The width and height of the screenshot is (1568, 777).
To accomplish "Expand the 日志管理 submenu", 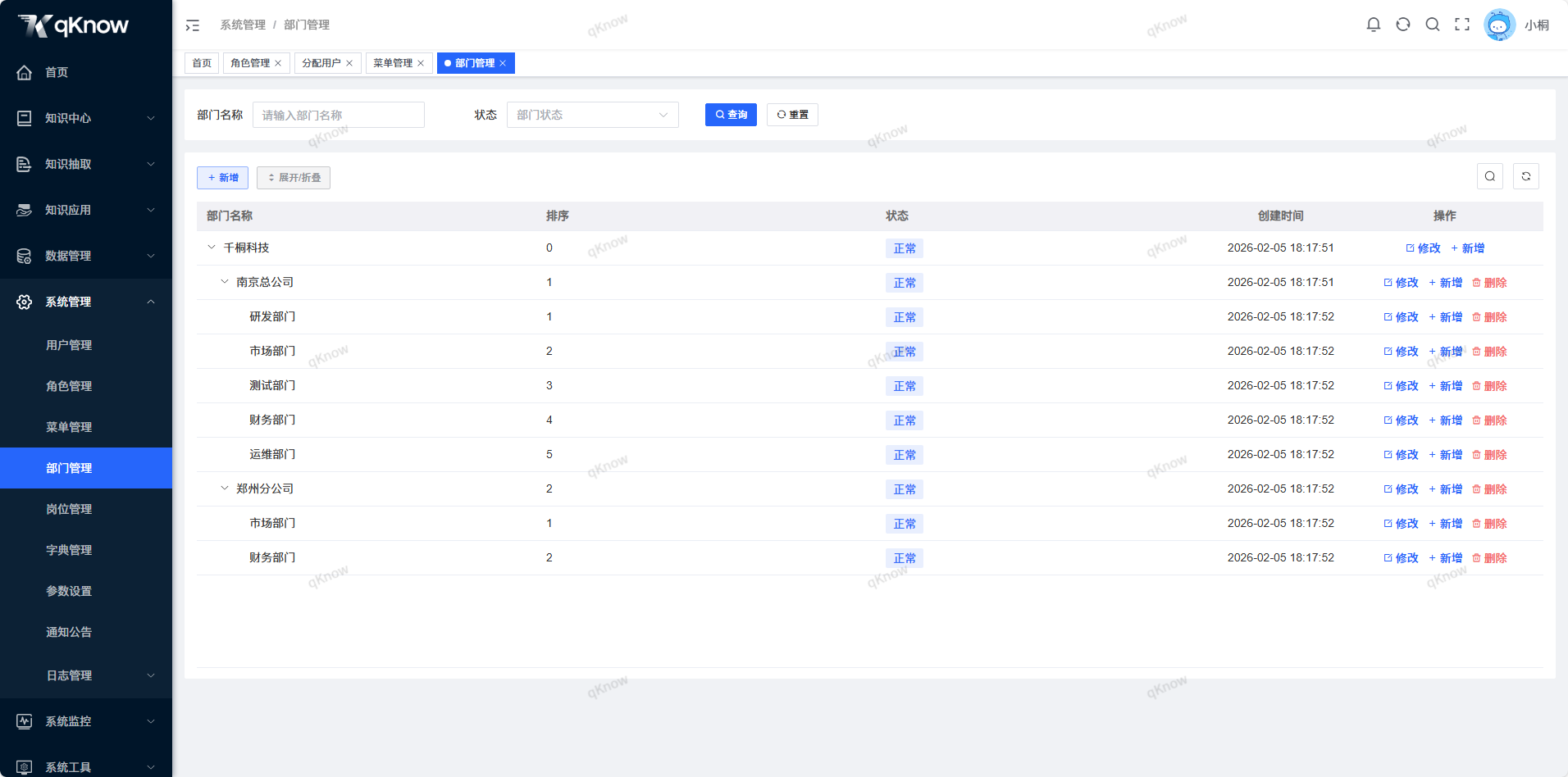I will 151,675.
